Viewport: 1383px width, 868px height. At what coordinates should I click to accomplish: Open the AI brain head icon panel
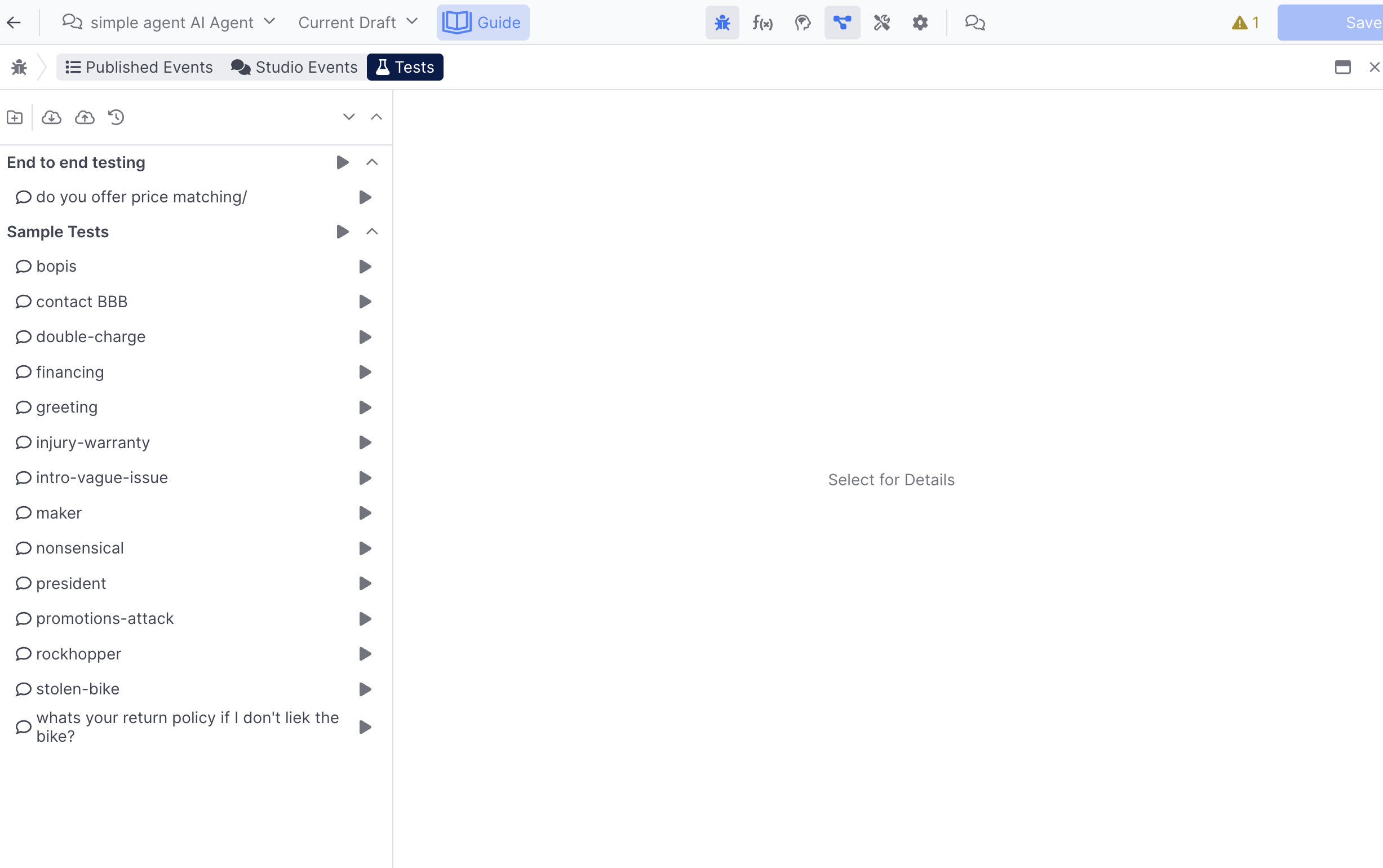pyautogui.click(x=803, y=23)
